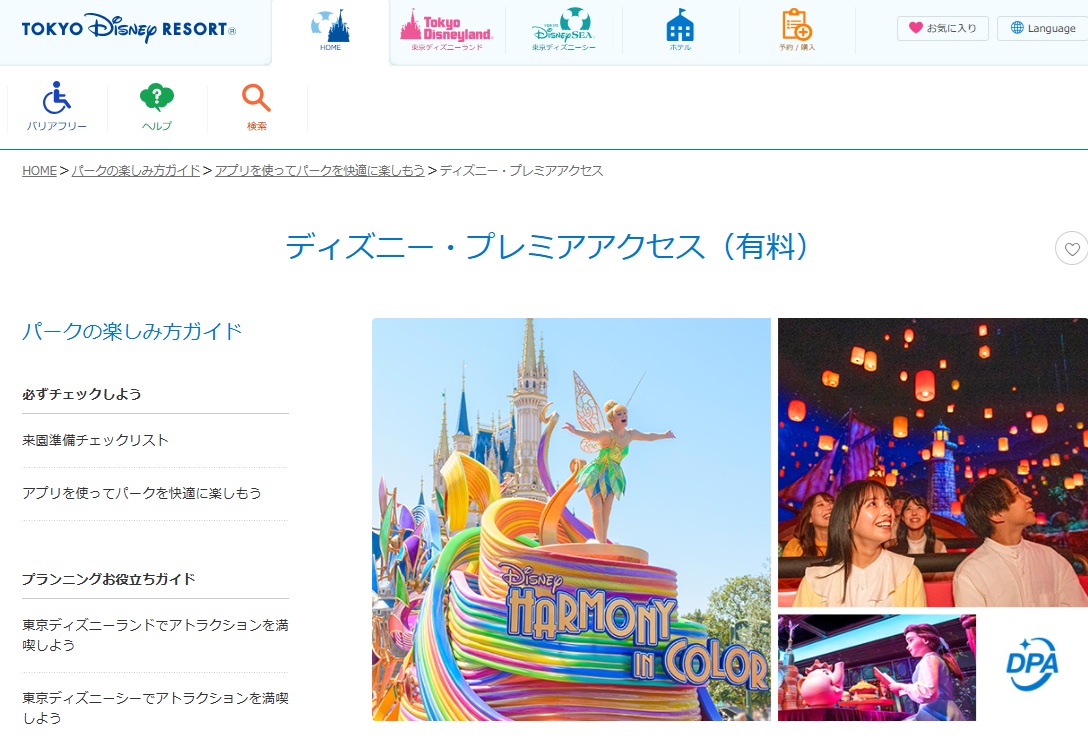Click the Beauty and the Beast image
The width and height of the screenshot is (1088, 740).
(876, 667)
